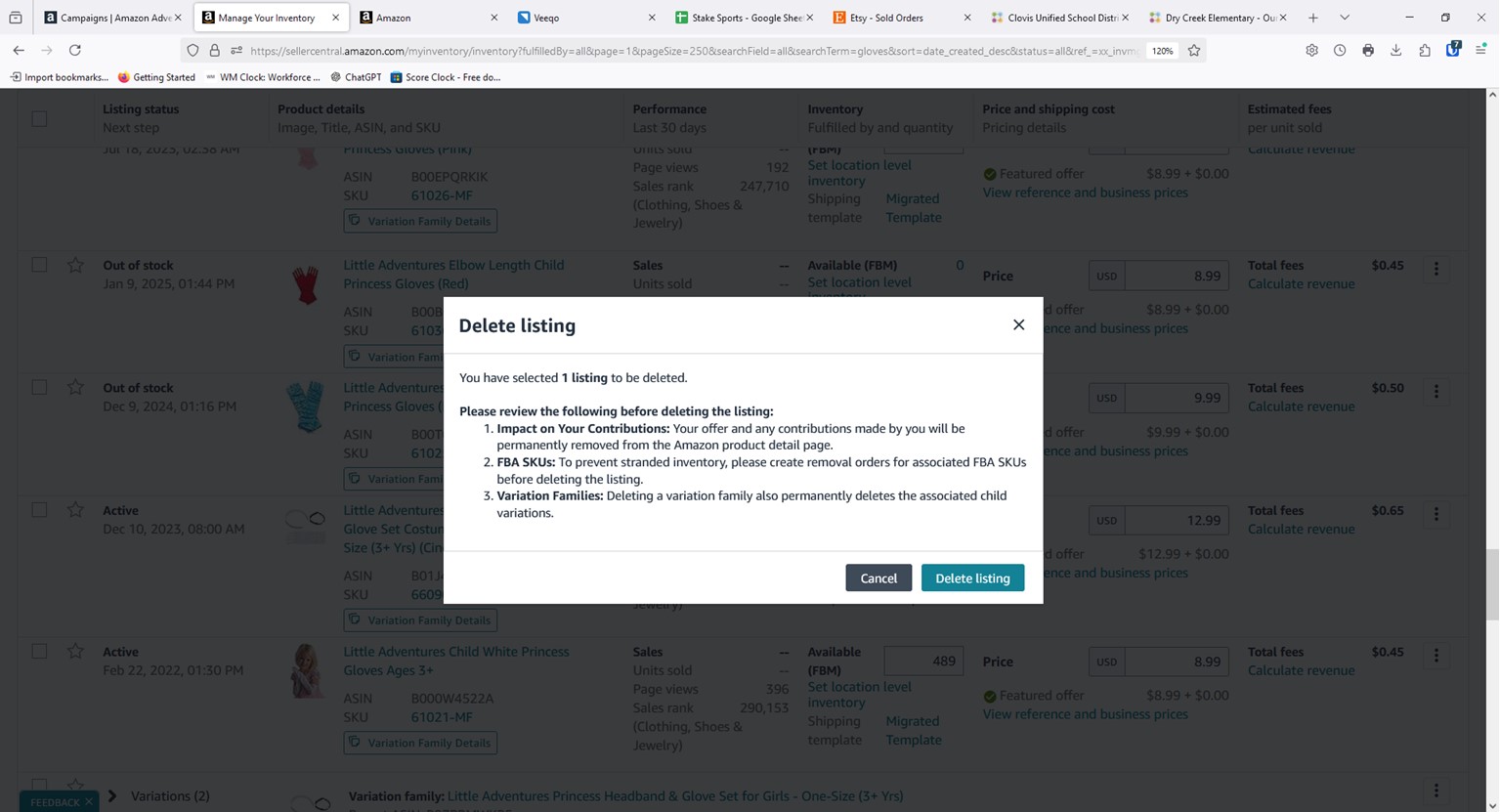
Task: Favorite star for Dec 9, 2024 listing
Action: point(75,387)
